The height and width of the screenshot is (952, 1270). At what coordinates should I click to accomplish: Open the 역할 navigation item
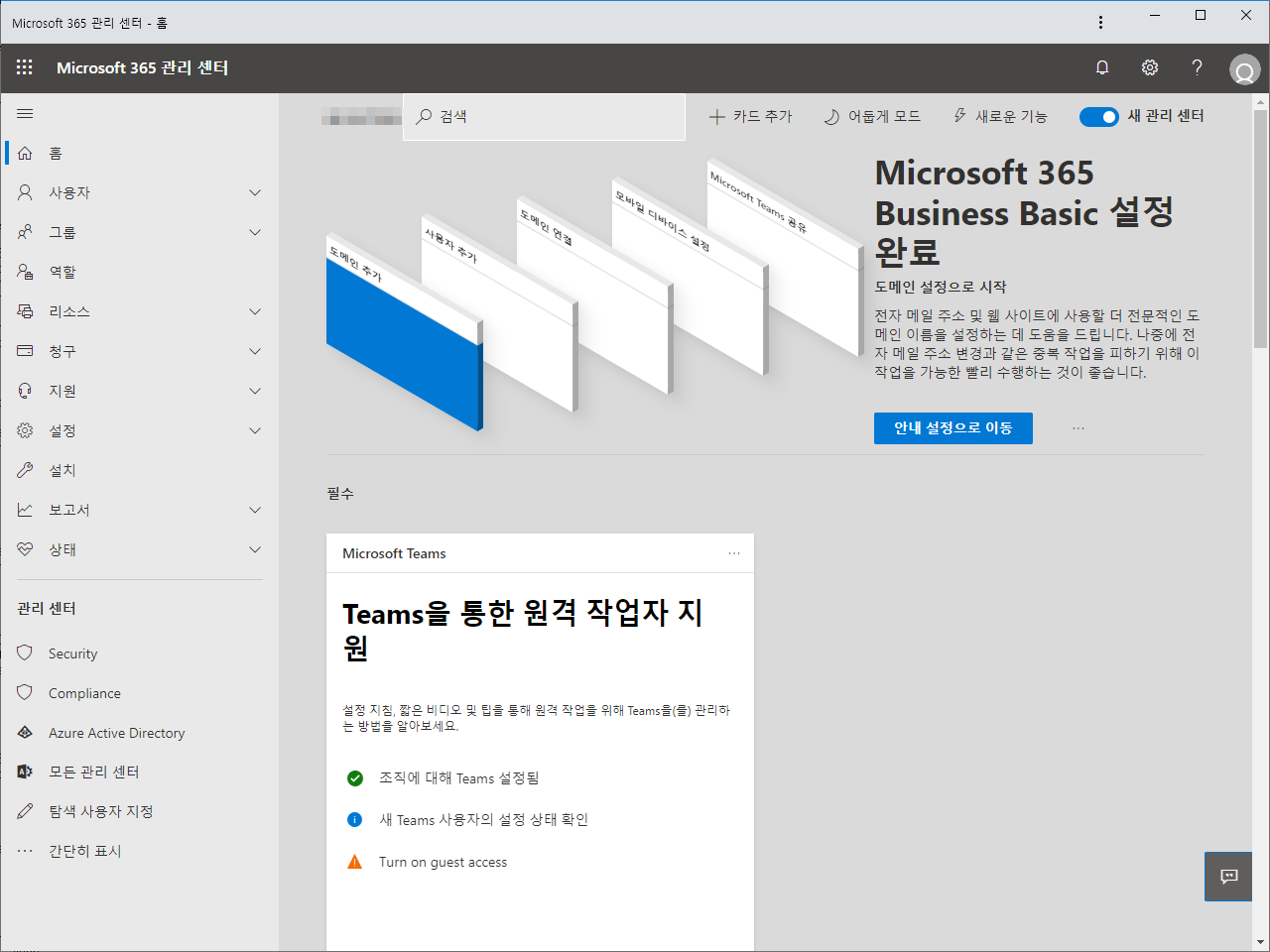139,272
